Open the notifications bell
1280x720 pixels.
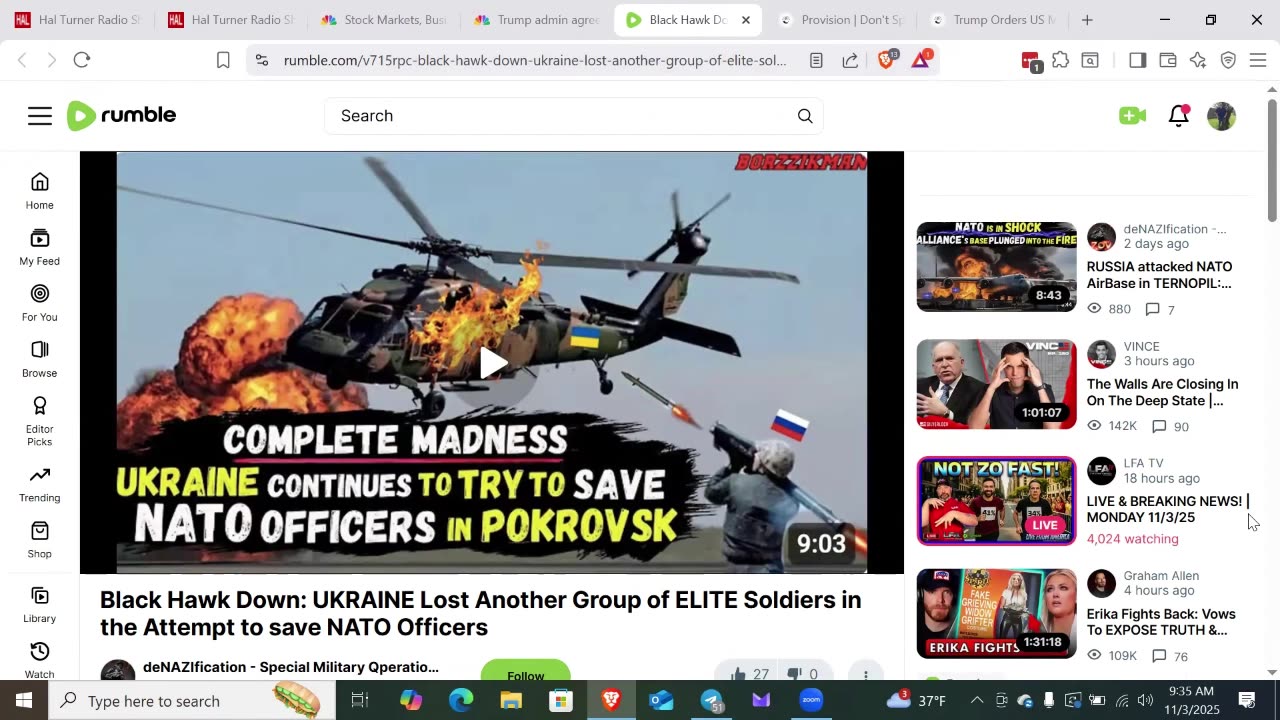point(1179,116)
